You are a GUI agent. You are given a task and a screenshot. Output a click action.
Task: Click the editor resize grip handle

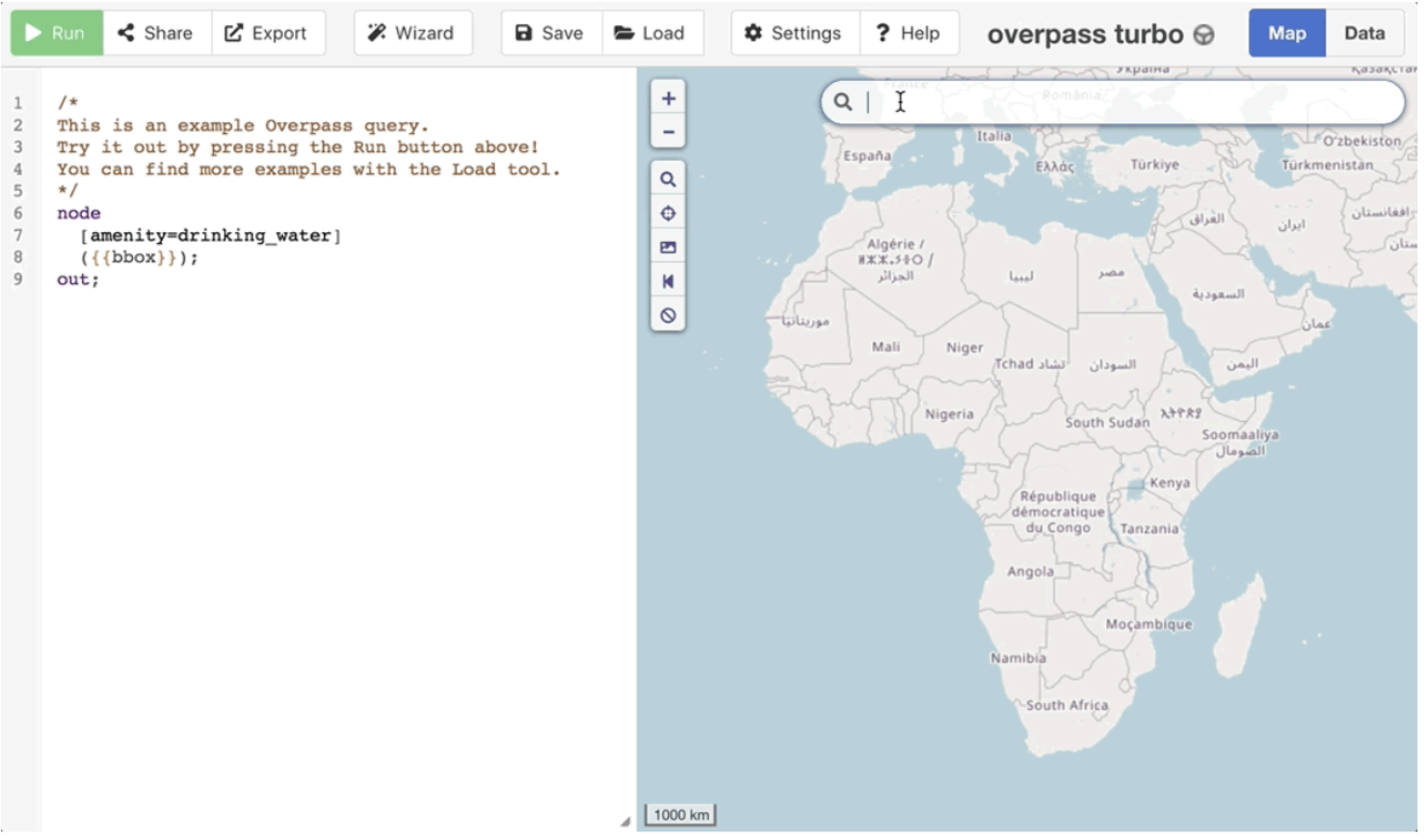(625, 821)
